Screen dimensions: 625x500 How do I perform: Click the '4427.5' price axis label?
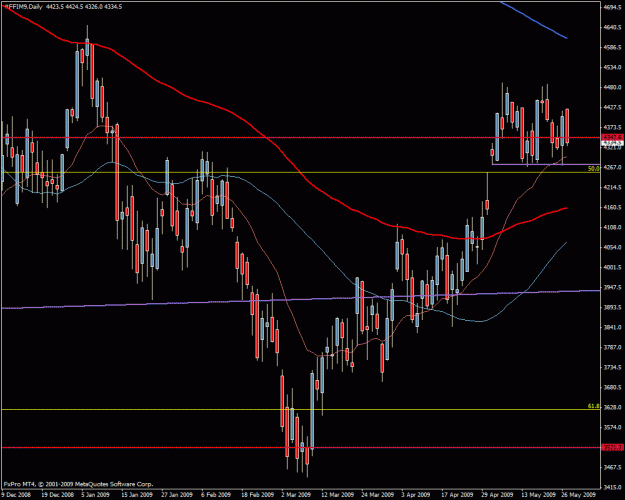coord(613,107)
